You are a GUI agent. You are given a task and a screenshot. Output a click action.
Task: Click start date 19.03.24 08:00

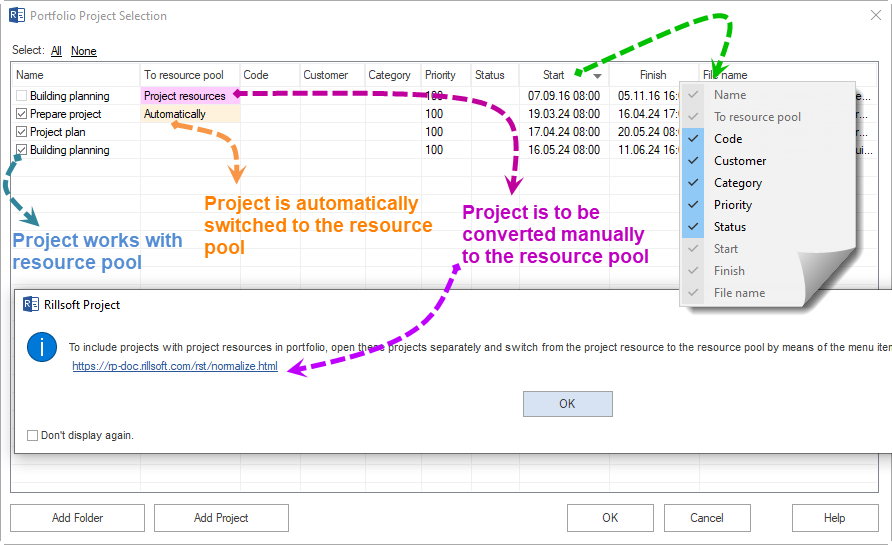point(564,114)
